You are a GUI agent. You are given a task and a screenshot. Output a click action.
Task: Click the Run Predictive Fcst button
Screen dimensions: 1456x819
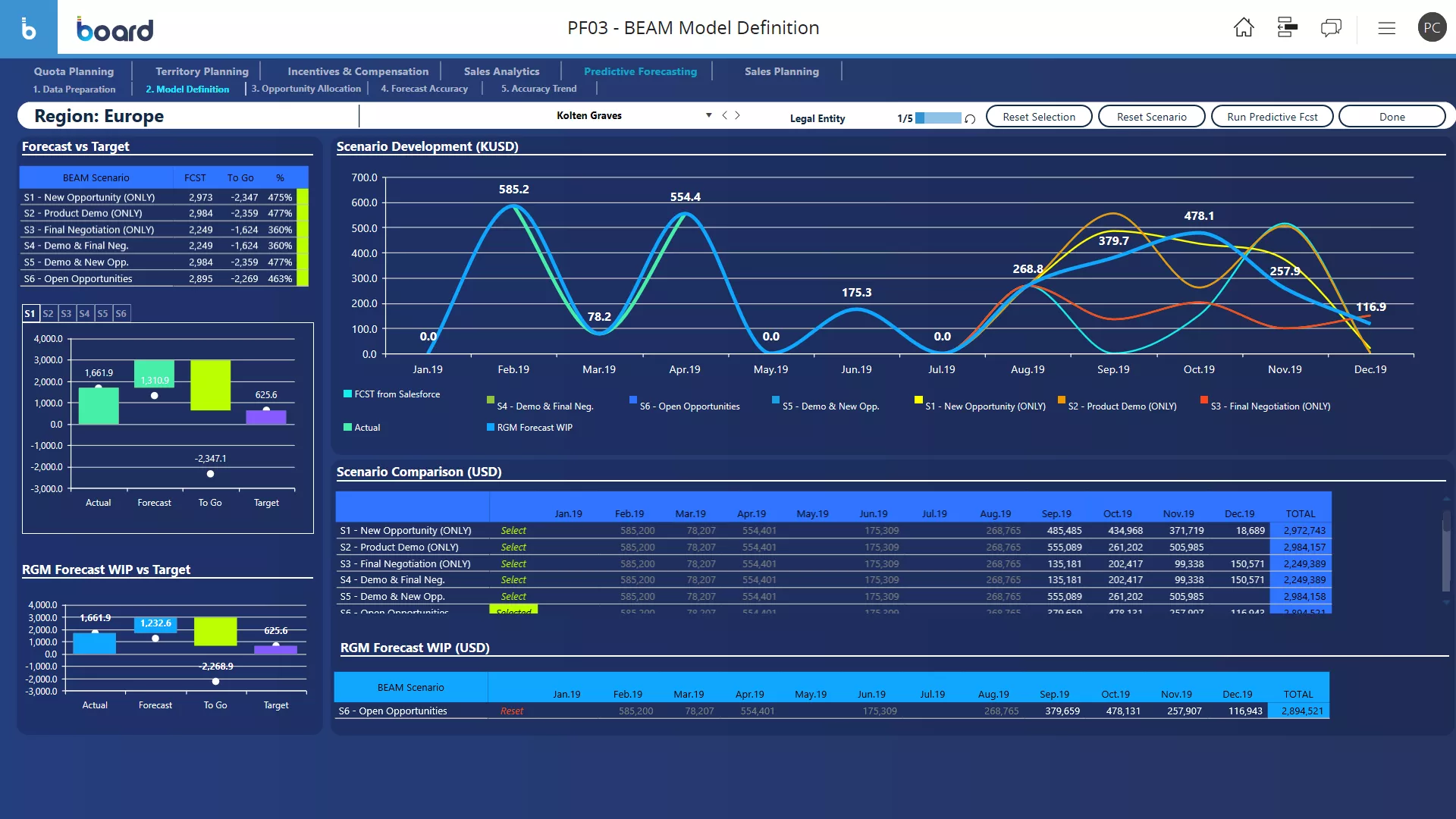1272,116
